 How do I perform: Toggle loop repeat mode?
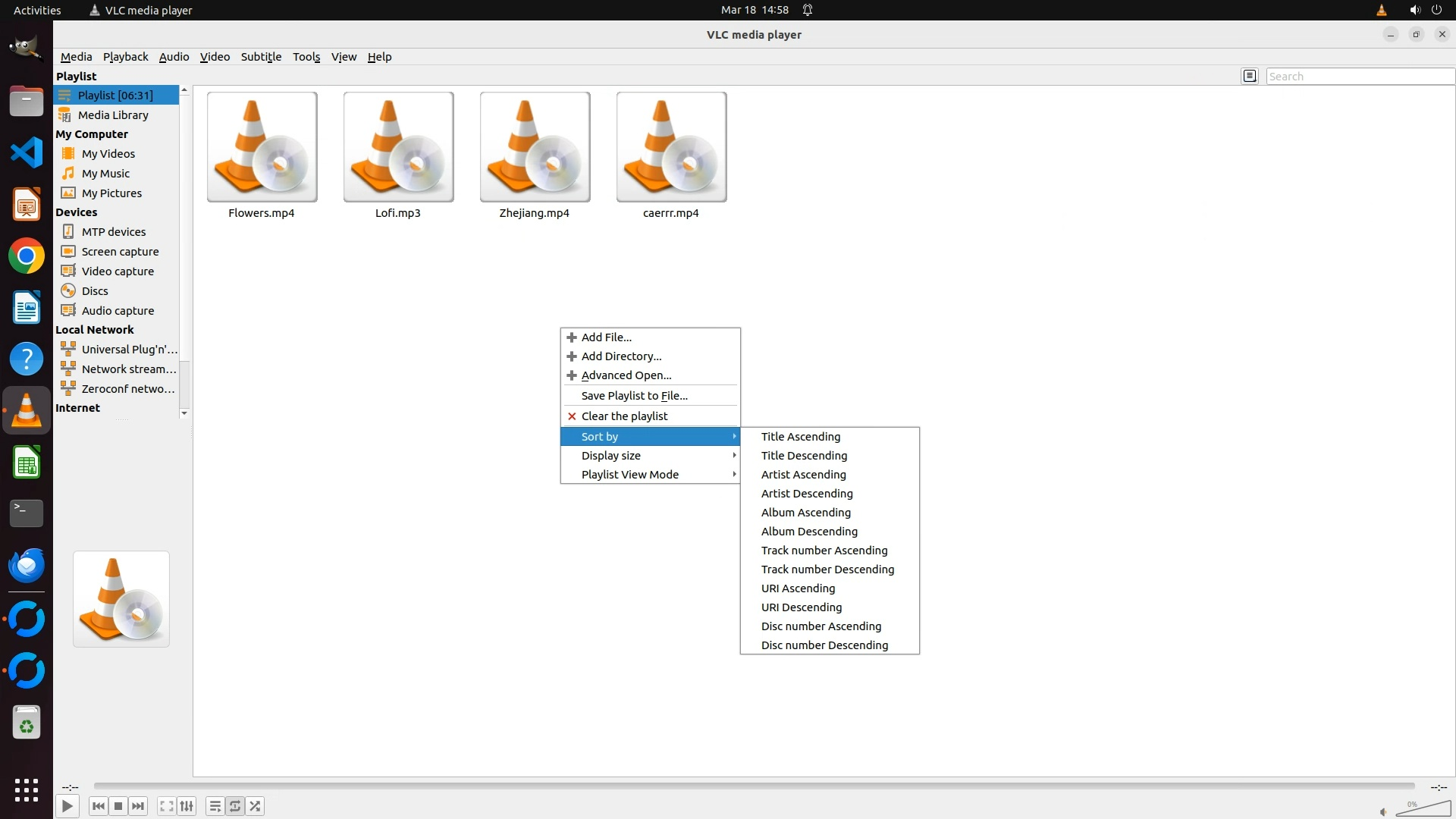pyautogui.click(x=235, y=806)
